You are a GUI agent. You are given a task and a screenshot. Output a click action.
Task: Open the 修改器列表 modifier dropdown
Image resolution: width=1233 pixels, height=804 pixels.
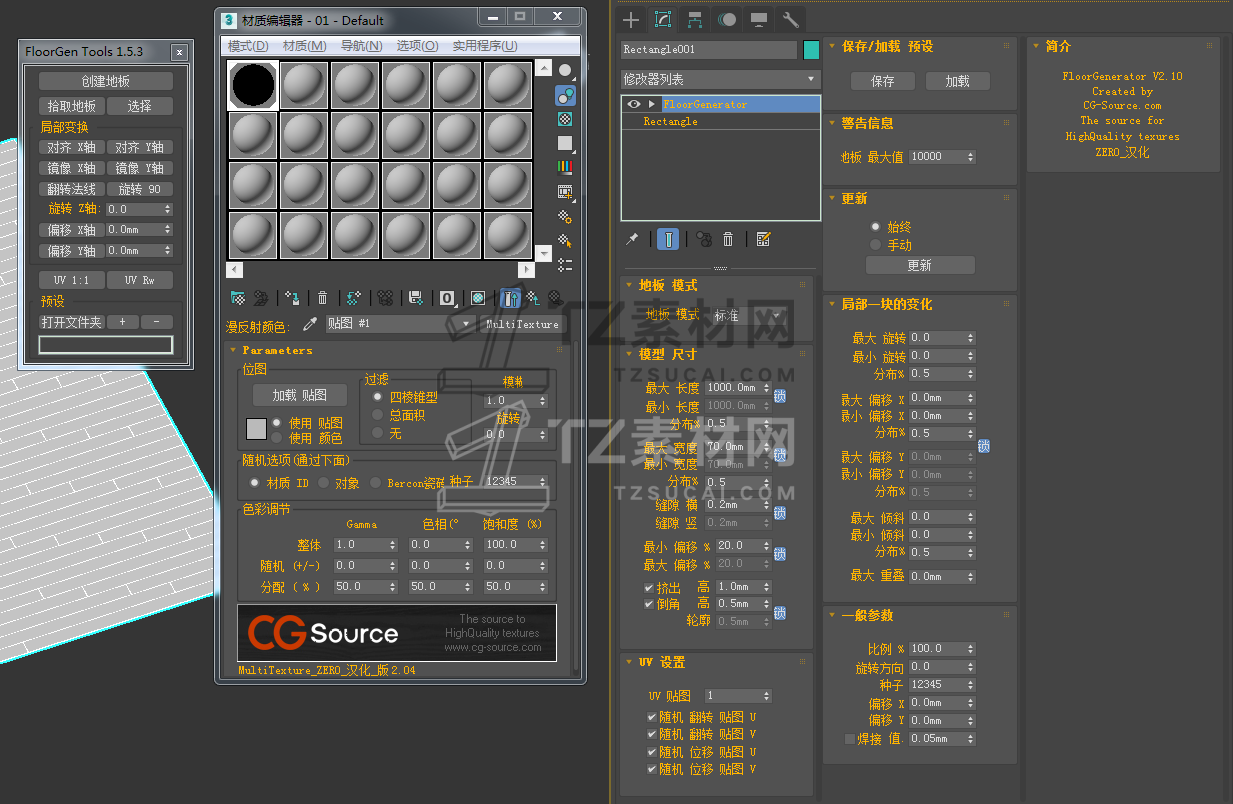719,78
